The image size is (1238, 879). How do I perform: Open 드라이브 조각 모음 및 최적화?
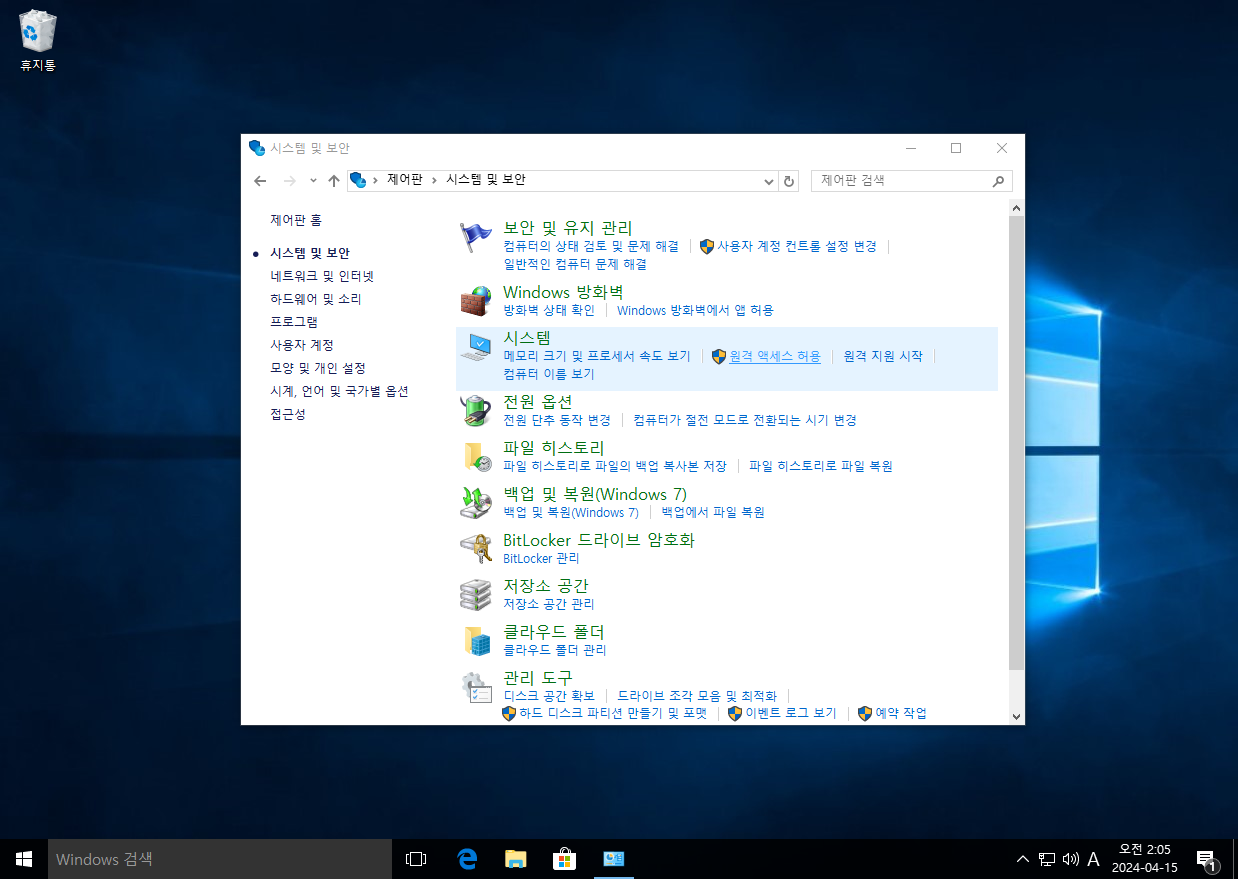click(x=697, y=696)
